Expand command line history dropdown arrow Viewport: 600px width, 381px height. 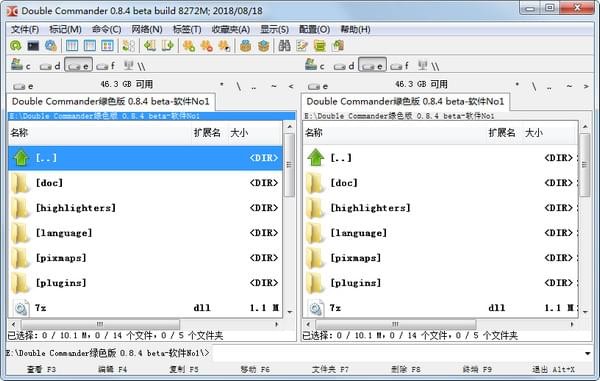pyautogui.click(x=587, y=353)
